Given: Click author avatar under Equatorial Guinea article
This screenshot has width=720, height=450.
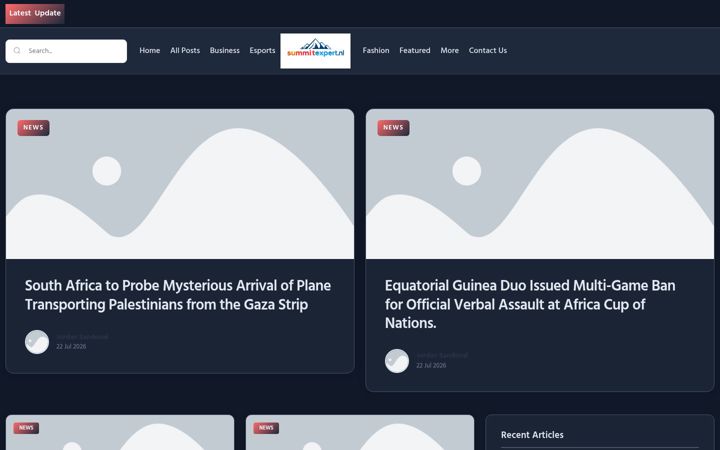Looking at the screenshot, I should click(x=397, y=360).
